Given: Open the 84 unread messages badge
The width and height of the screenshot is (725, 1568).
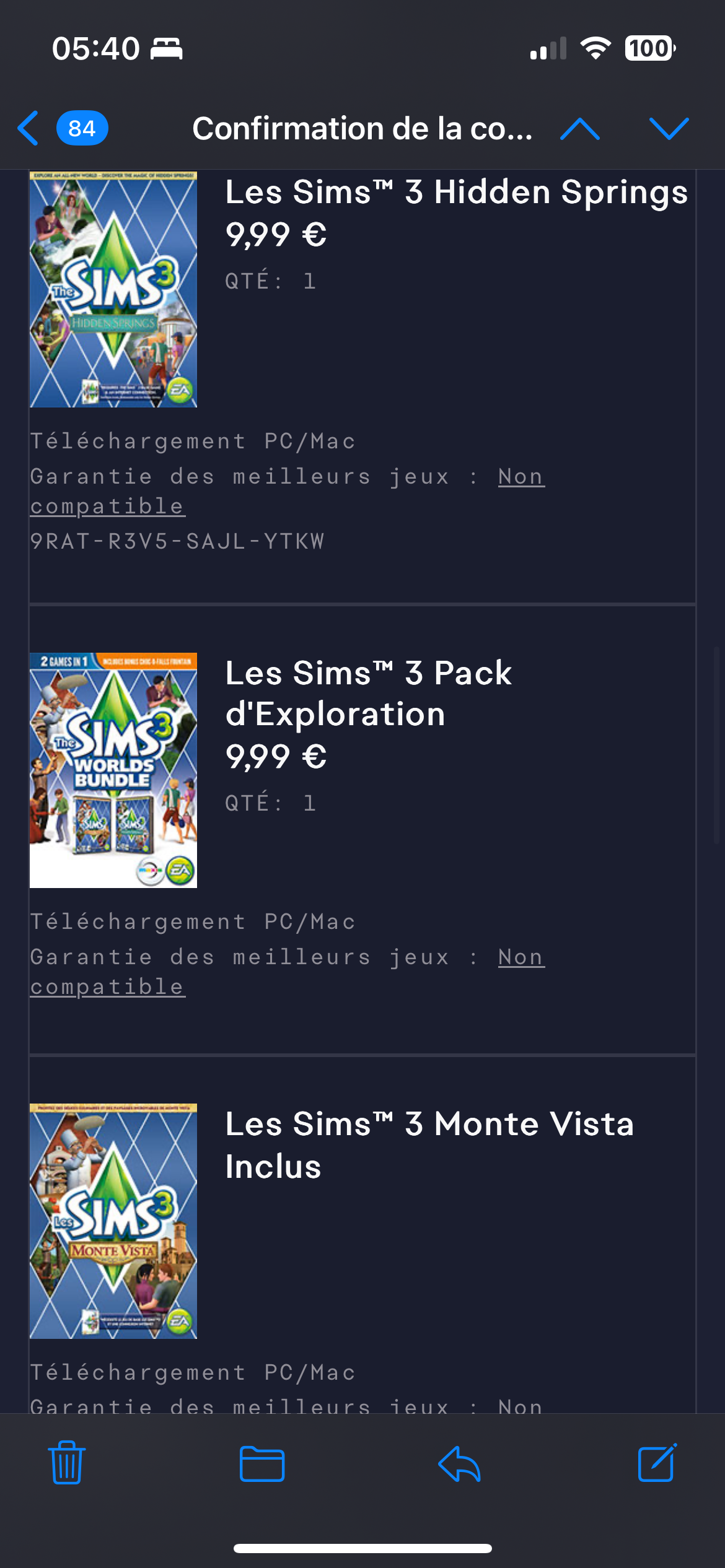Looking at the screenshot, I should click(x=82, y=128).
